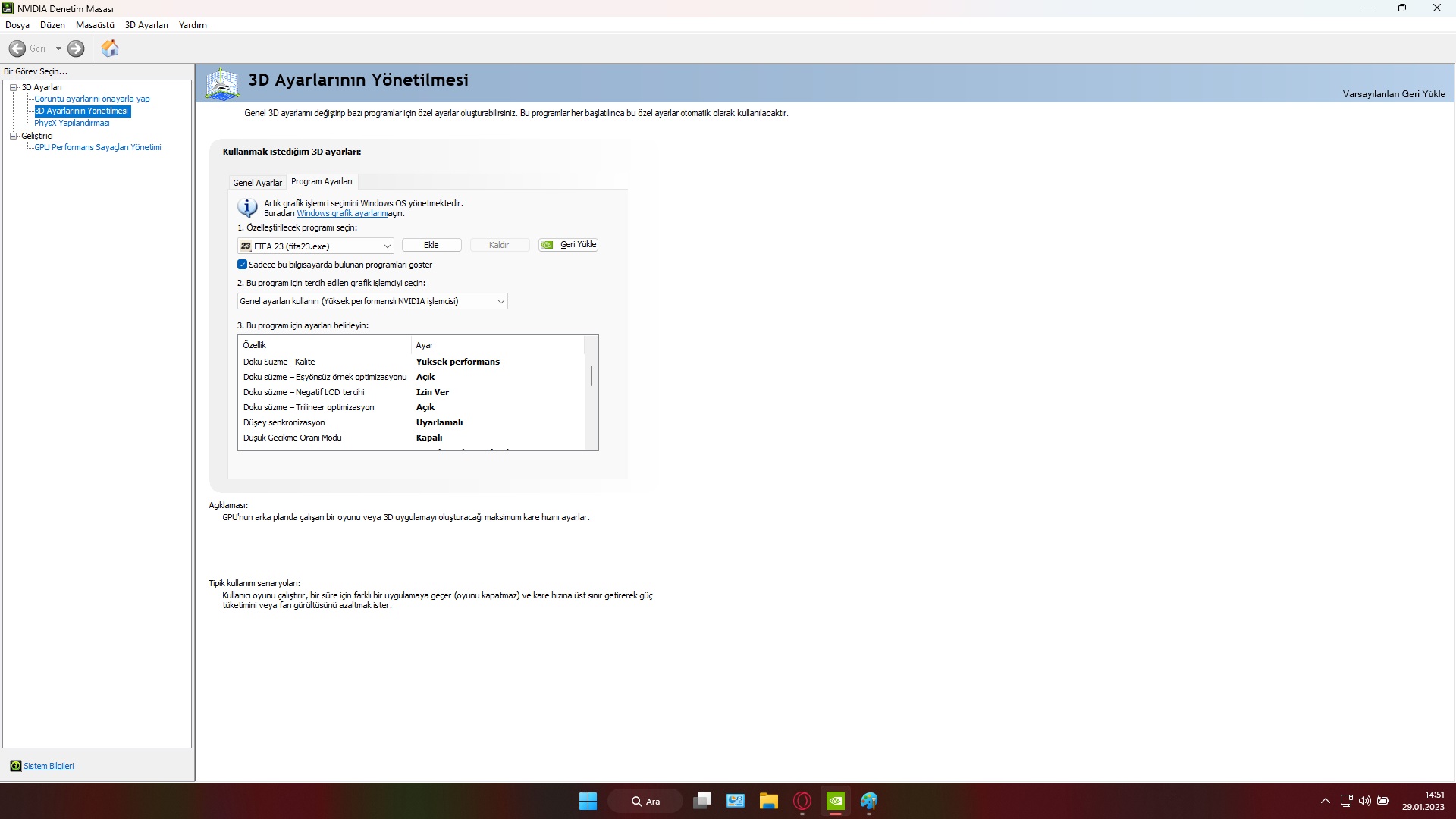Switch to Genel Ayarlar tab

coord(257,183)
